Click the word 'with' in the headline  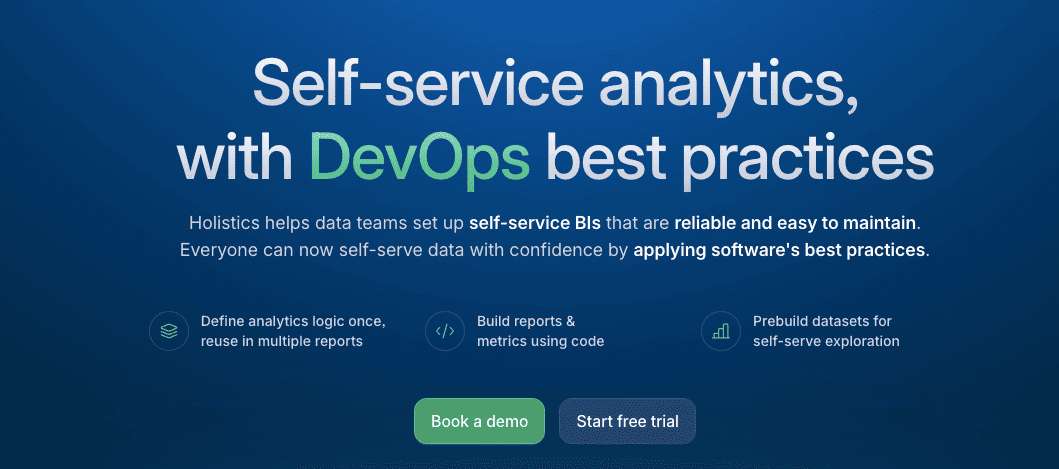235,157
